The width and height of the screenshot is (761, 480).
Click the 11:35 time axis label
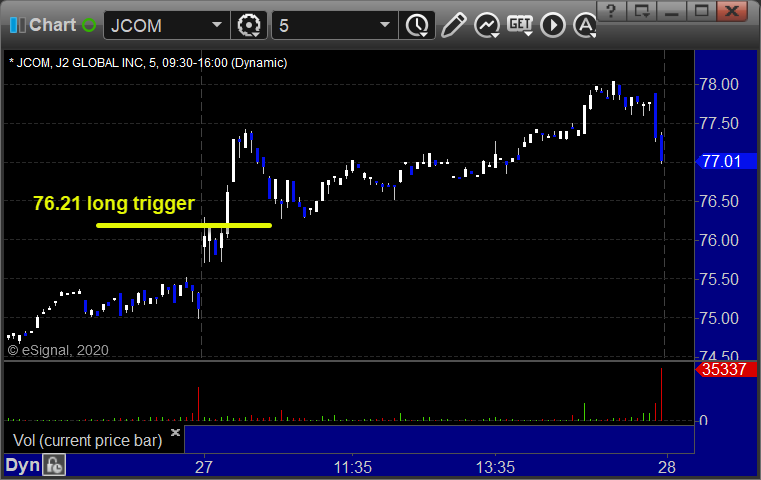[353, 467]
